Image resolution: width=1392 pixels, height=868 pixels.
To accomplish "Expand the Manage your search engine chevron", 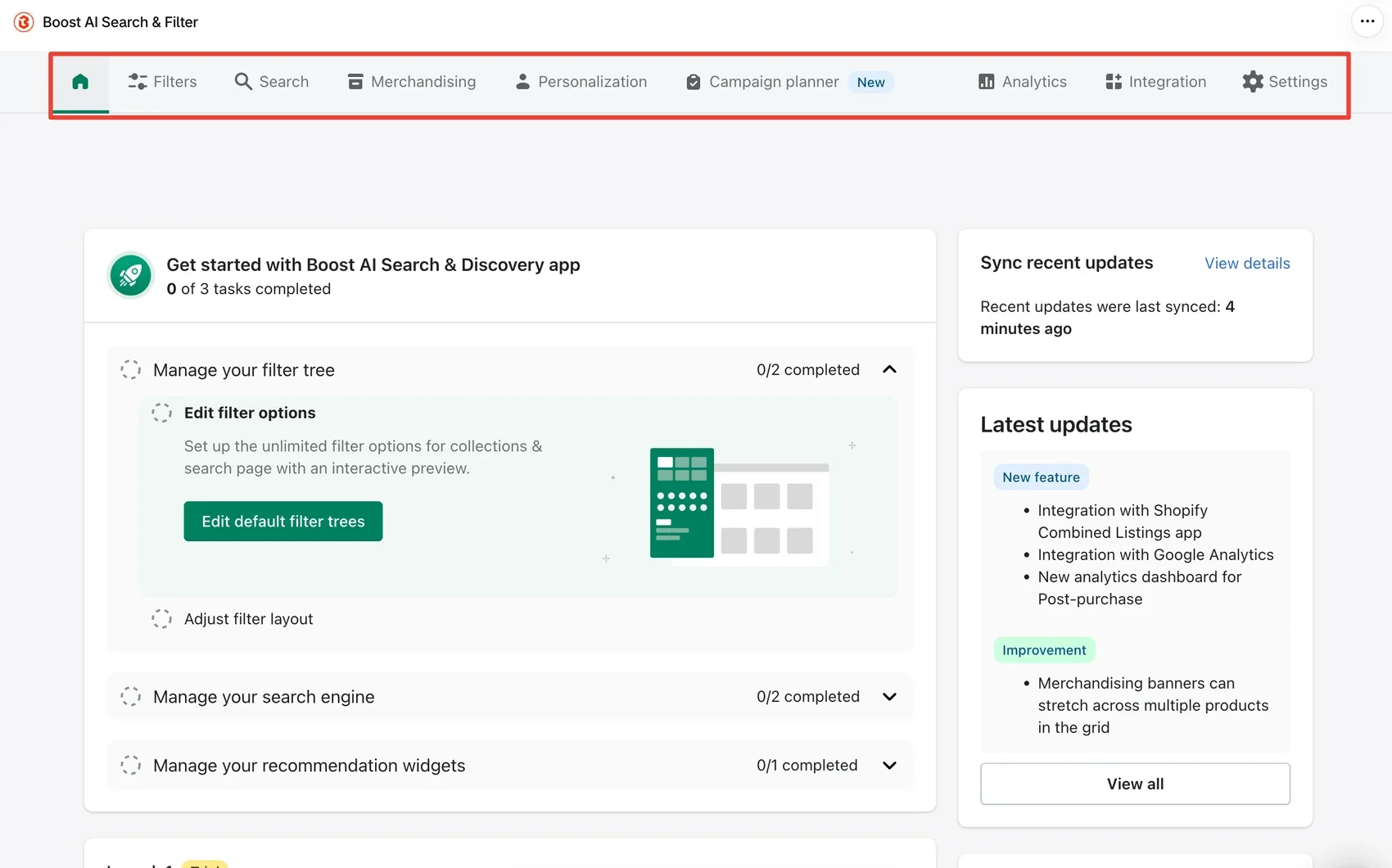I will pyautogui.click(x=889, y=697).
